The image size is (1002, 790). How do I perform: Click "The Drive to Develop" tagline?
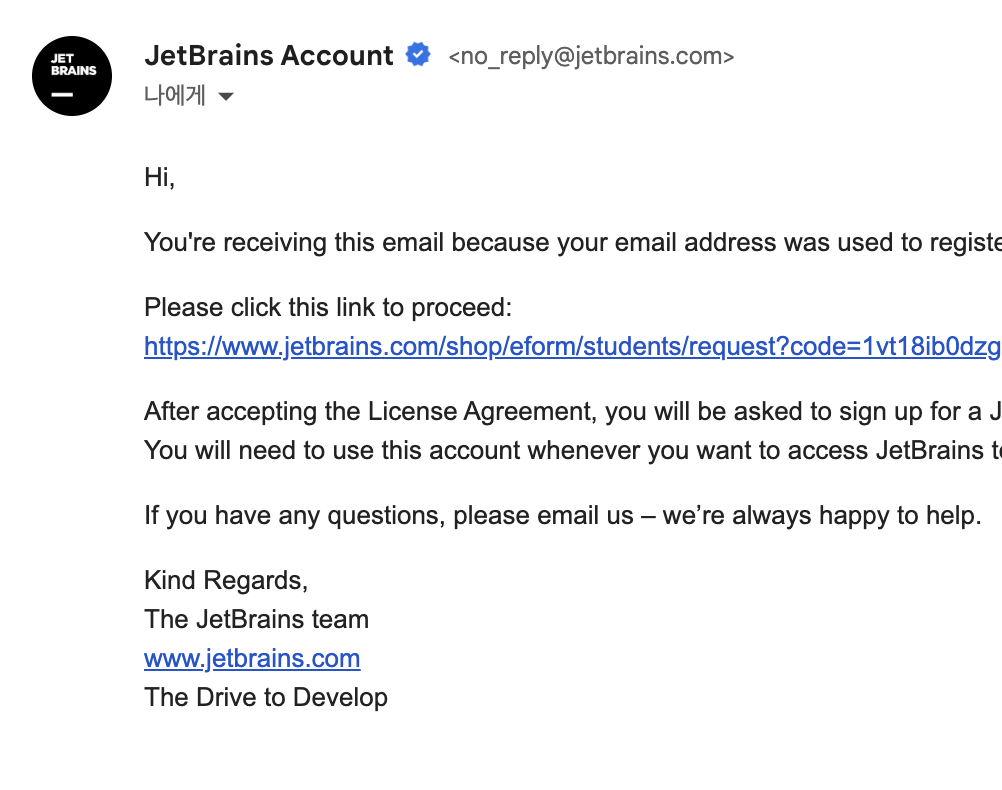pyautogui.click(x=266, y=697)
